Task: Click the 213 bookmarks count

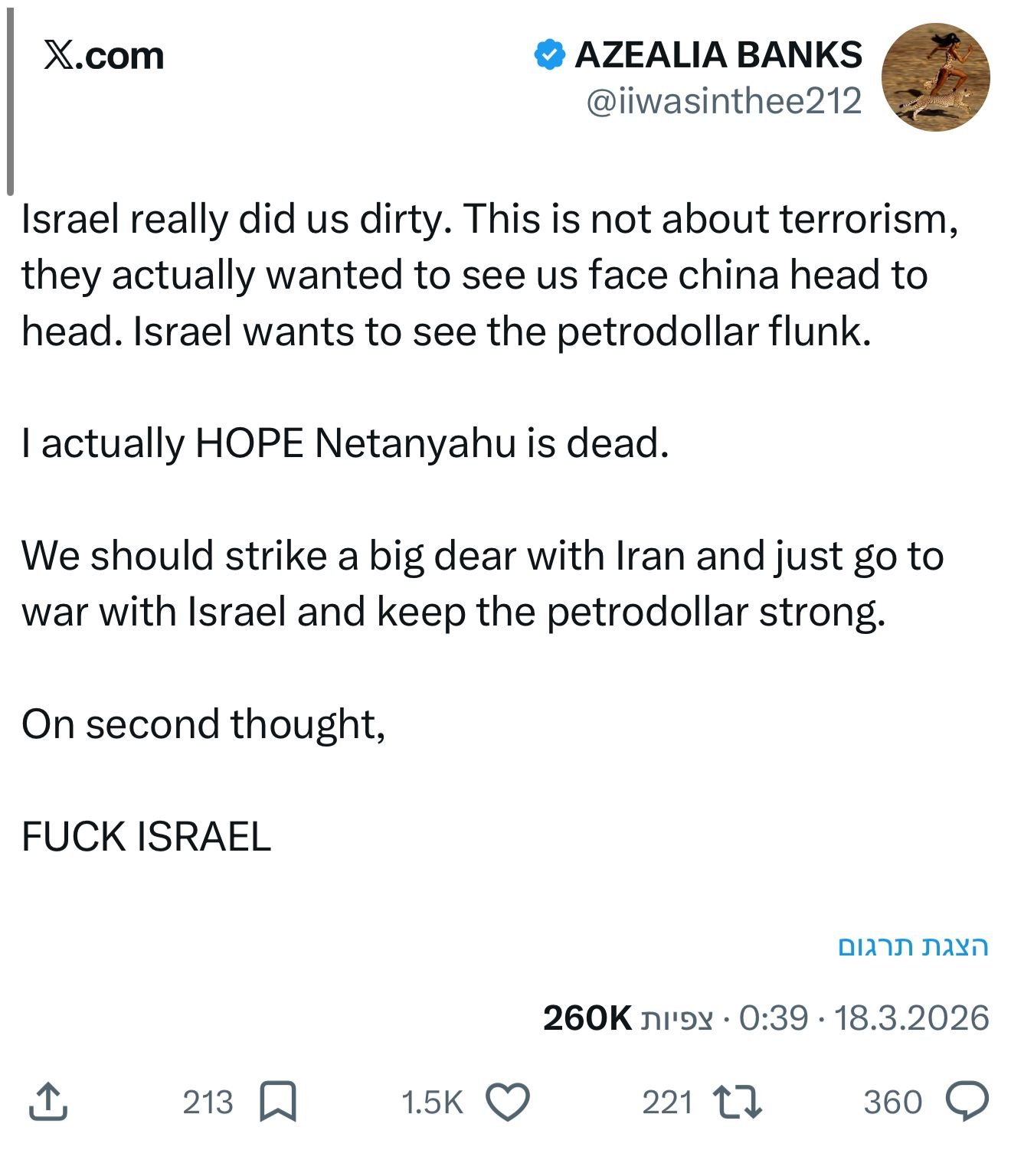Action: point(207,1102)
